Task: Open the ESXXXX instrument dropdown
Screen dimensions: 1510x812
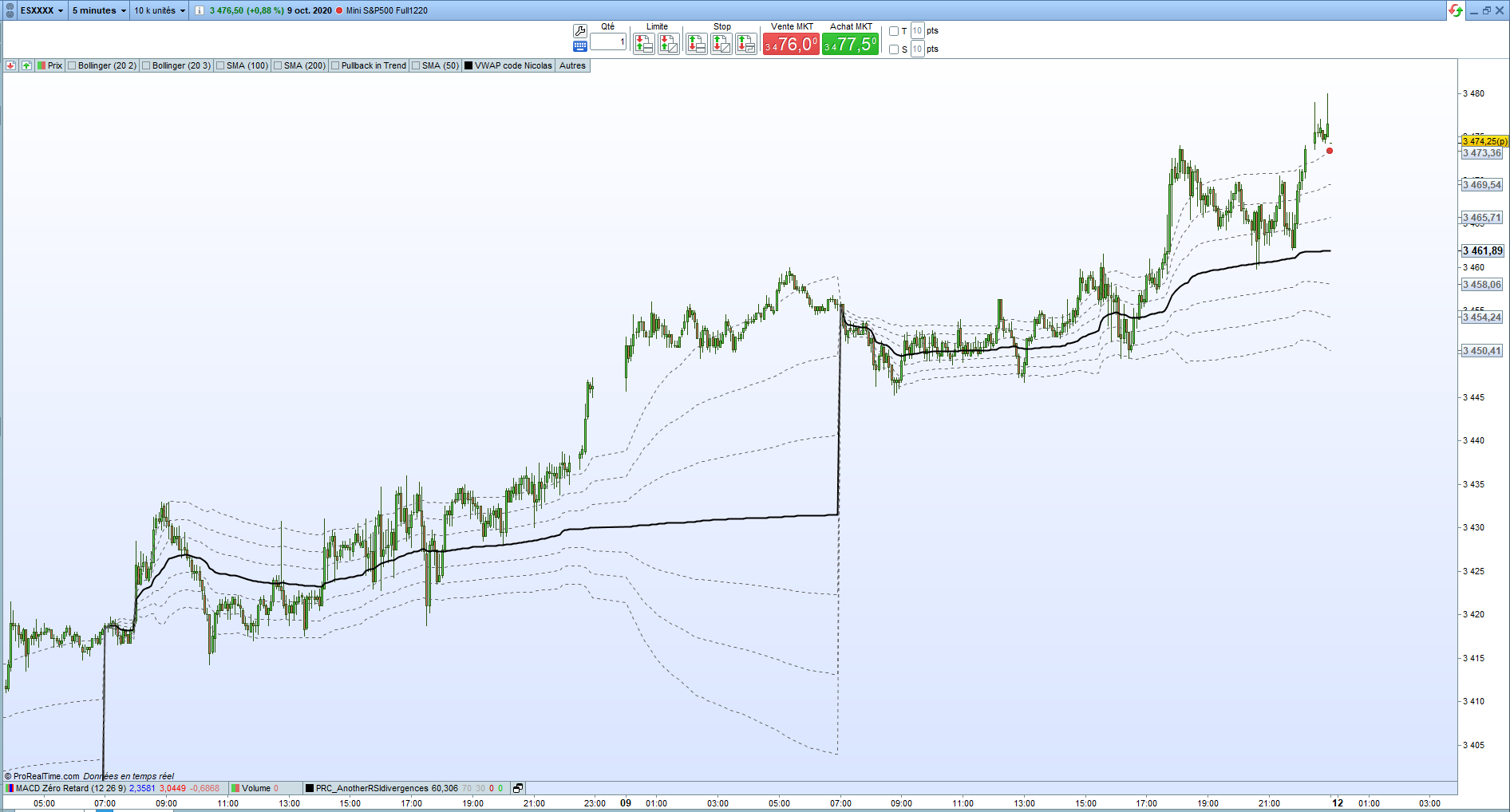Action: 42,10
